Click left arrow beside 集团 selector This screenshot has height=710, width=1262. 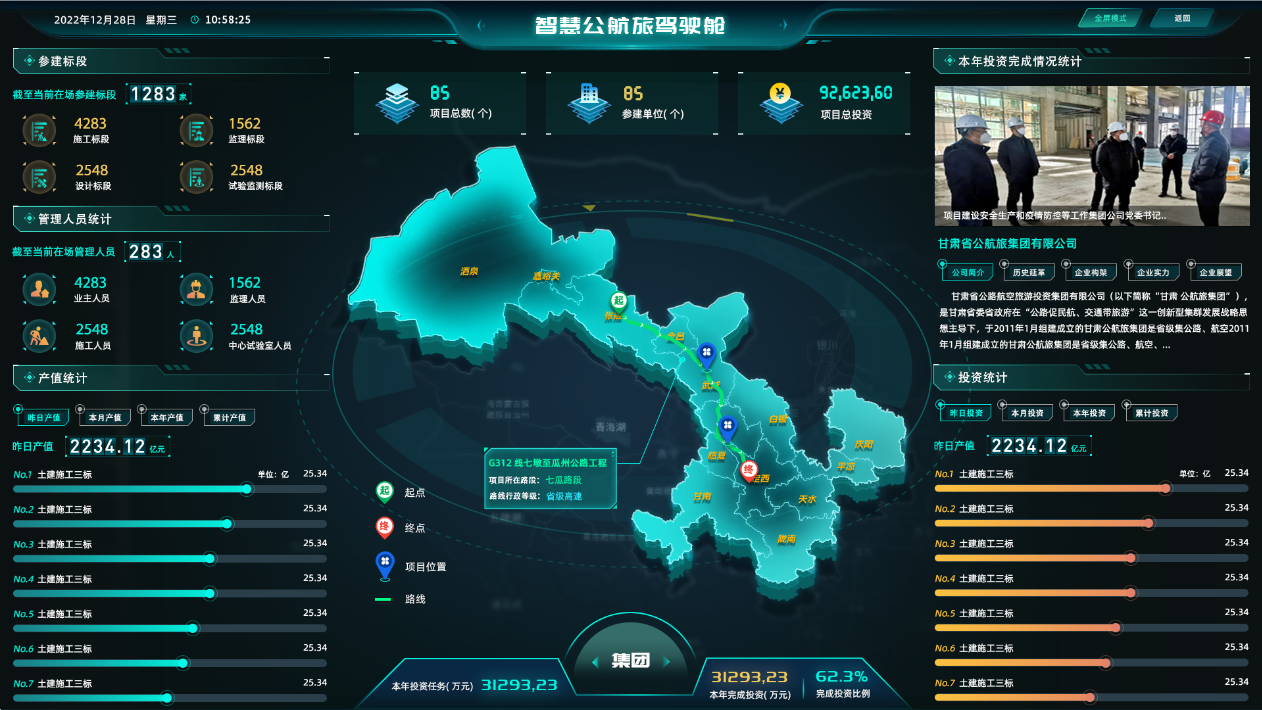tap(594, 660)
